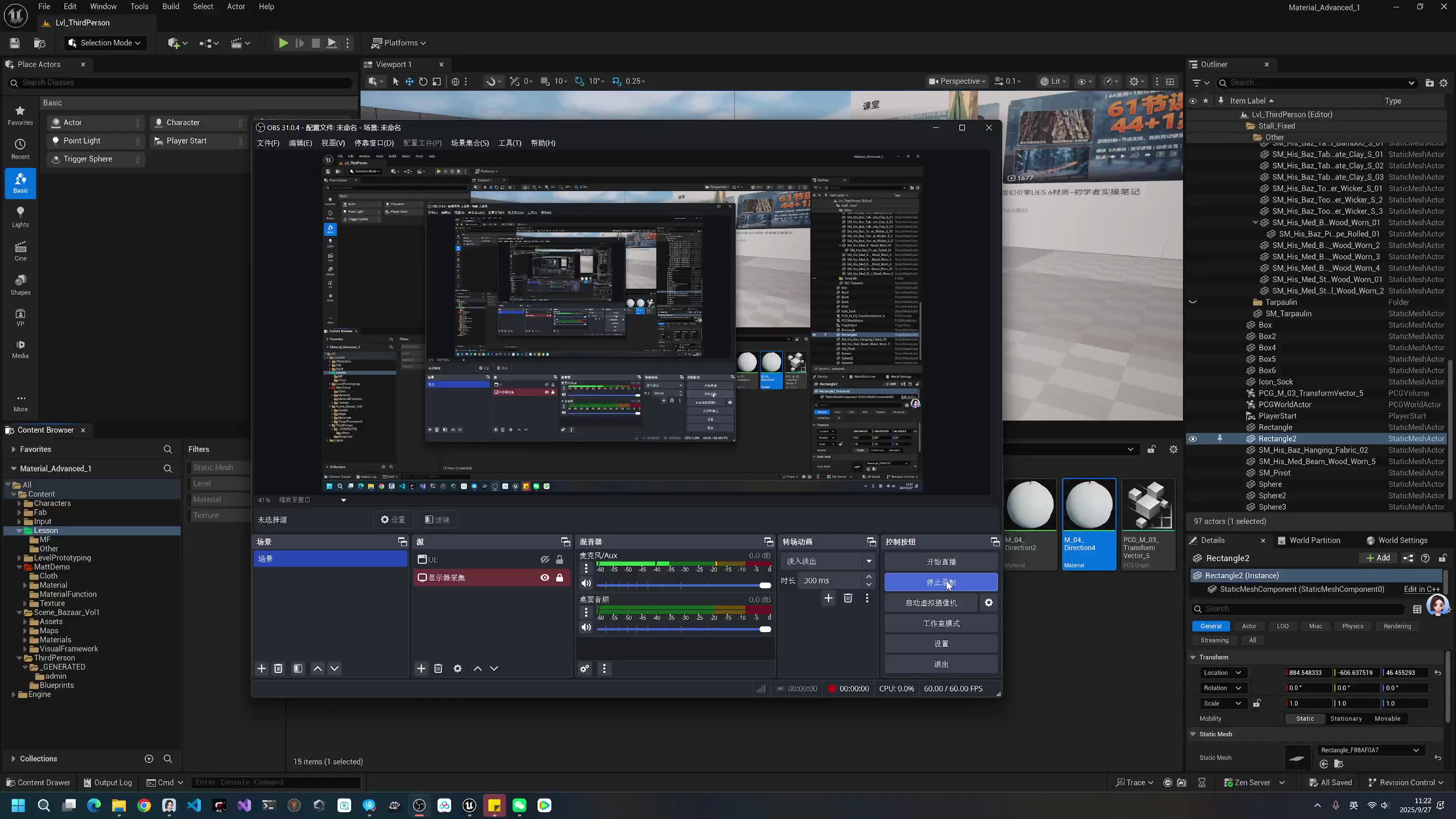Open the 淡入淡出 transition dropdown

pyautogui.click(x=828, y=561)
